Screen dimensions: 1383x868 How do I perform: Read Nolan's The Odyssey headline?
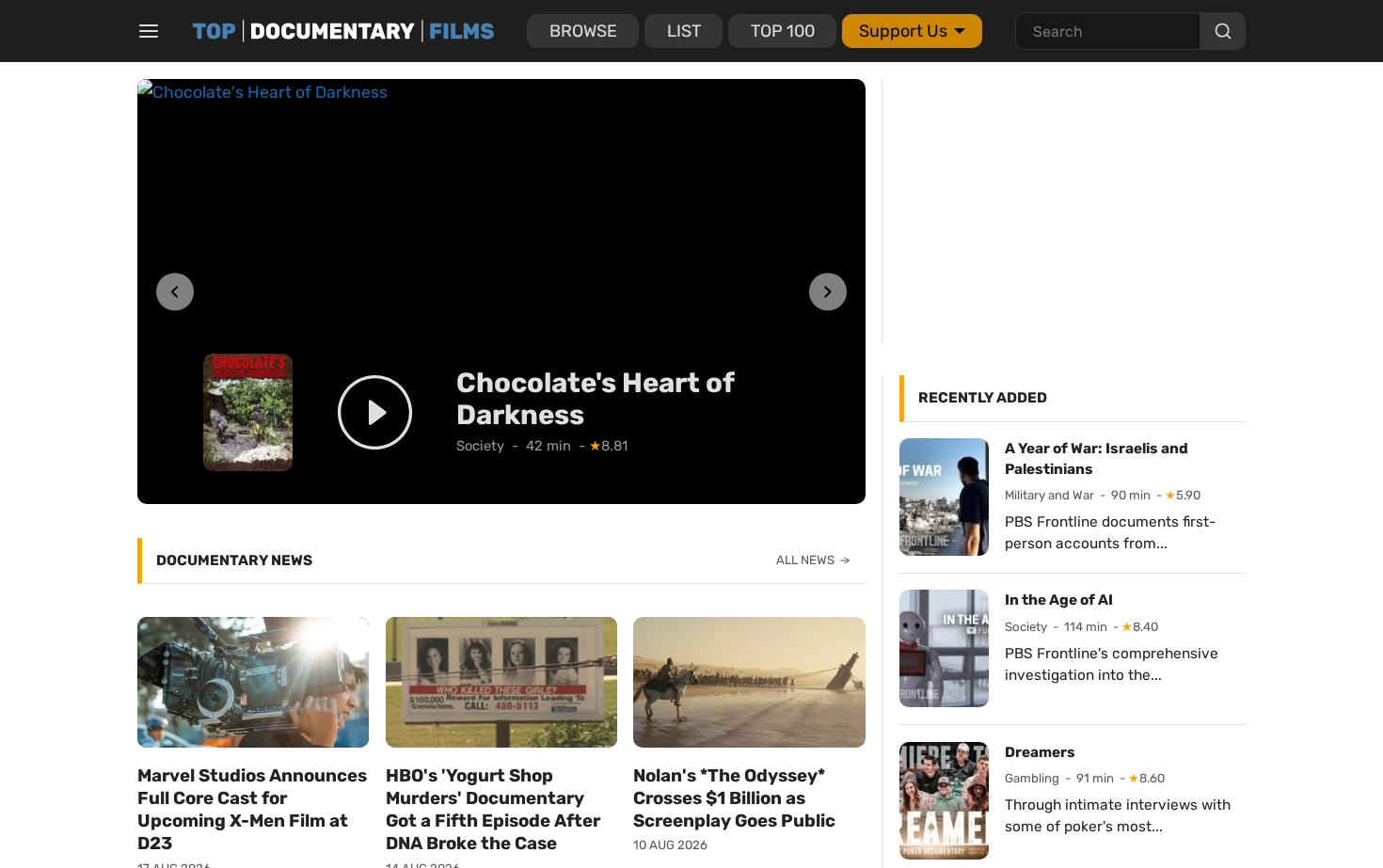(x=734, y=797)
